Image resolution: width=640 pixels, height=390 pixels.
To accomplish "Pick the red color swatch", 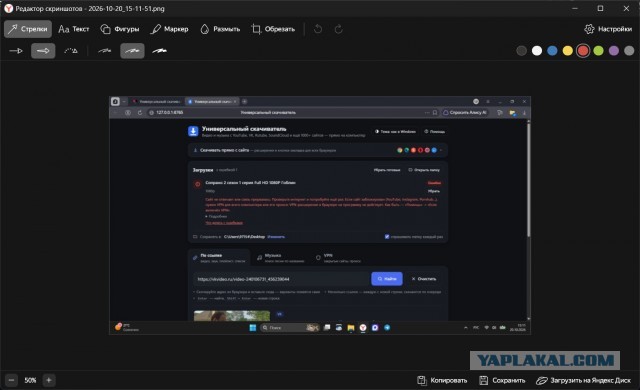I will click(x=583, y=51).
